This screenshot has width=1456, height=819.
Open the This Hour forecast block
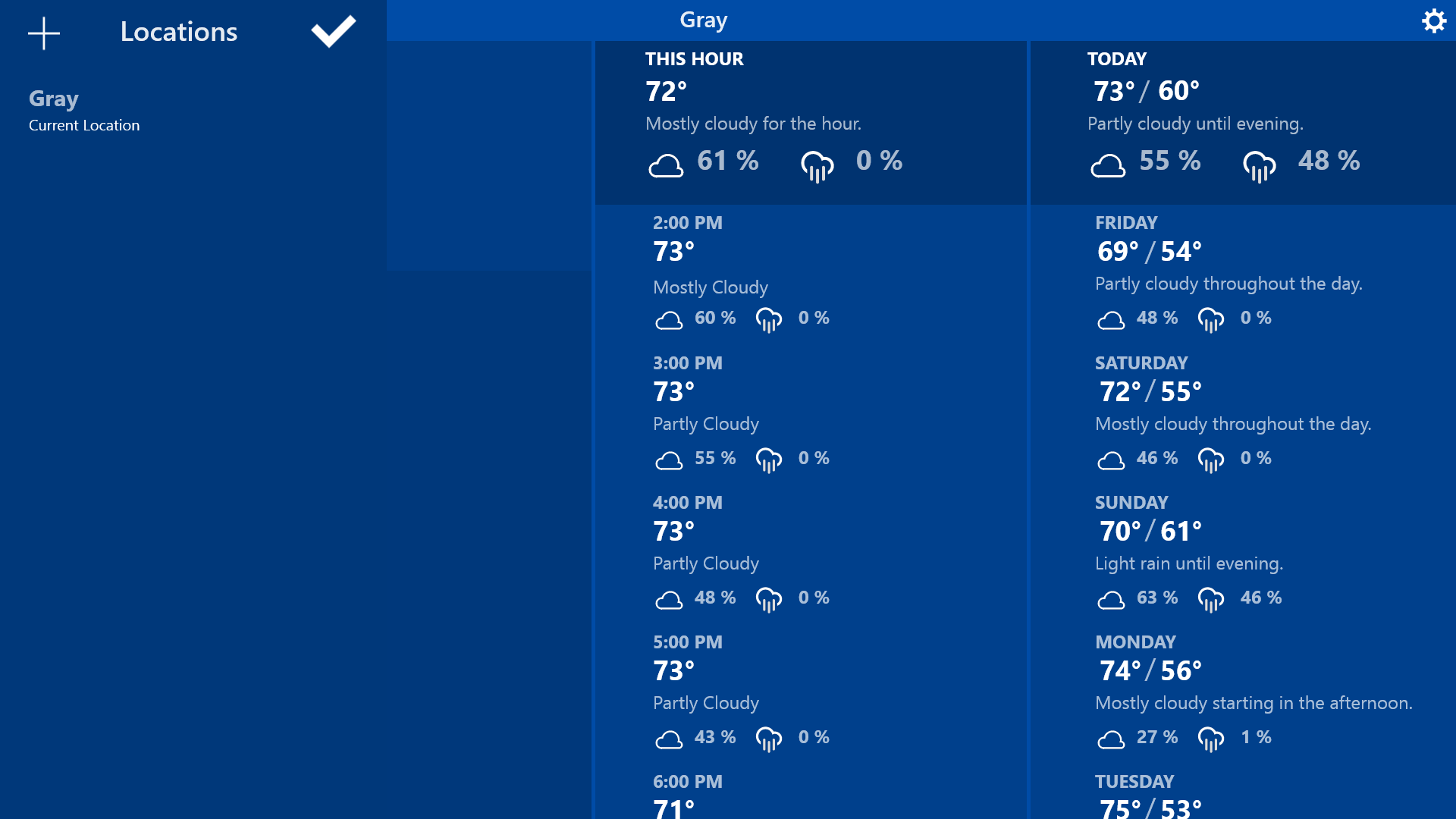(810, 121)
